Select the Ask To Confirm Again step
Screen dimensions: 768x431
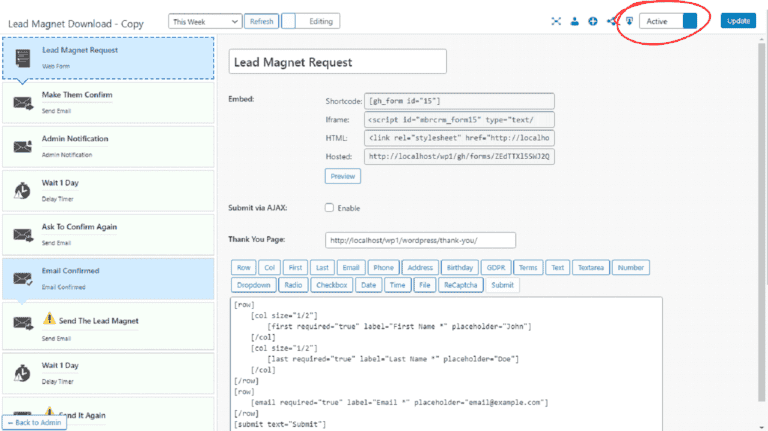pos(108,235)
